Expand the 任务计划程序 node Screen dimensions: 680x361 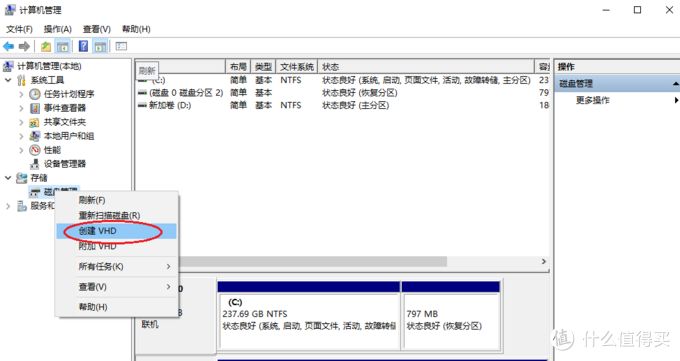(x=21, y=94)
